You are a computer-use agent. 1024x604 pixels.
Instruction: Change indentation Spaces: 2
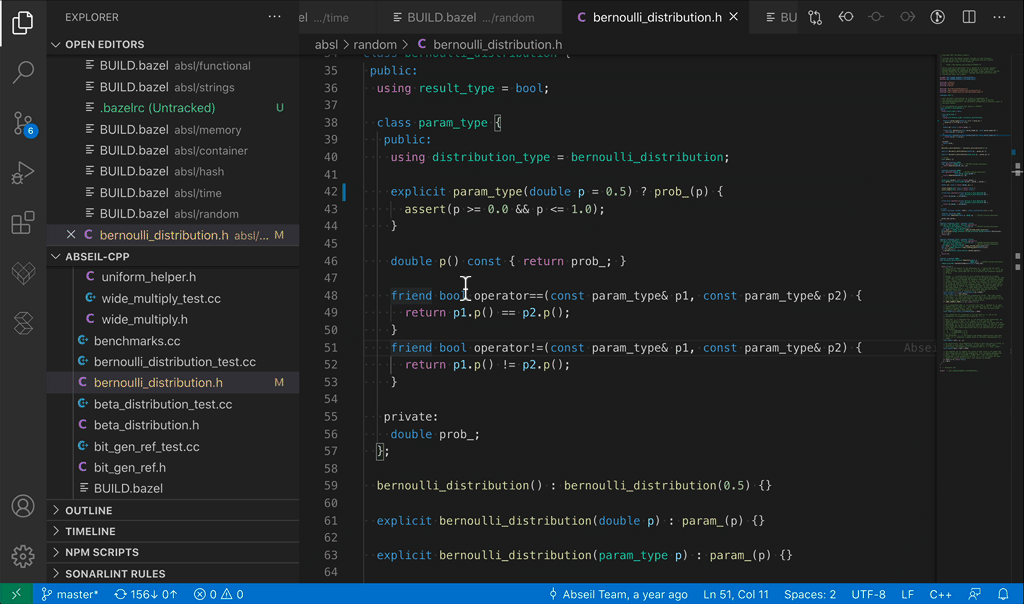[x=810, y=594]
